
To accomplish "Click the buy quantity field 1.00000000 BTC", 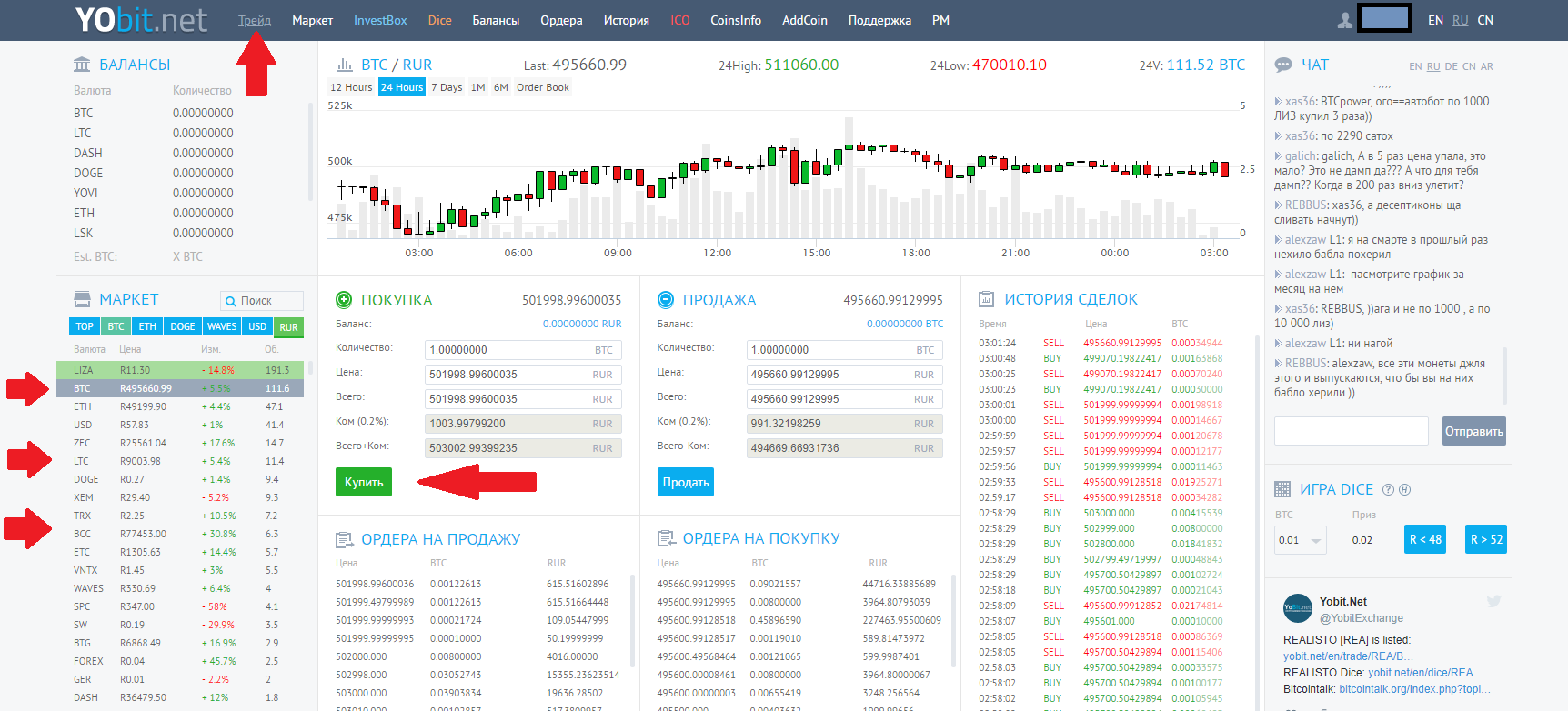I will point(523,350).
